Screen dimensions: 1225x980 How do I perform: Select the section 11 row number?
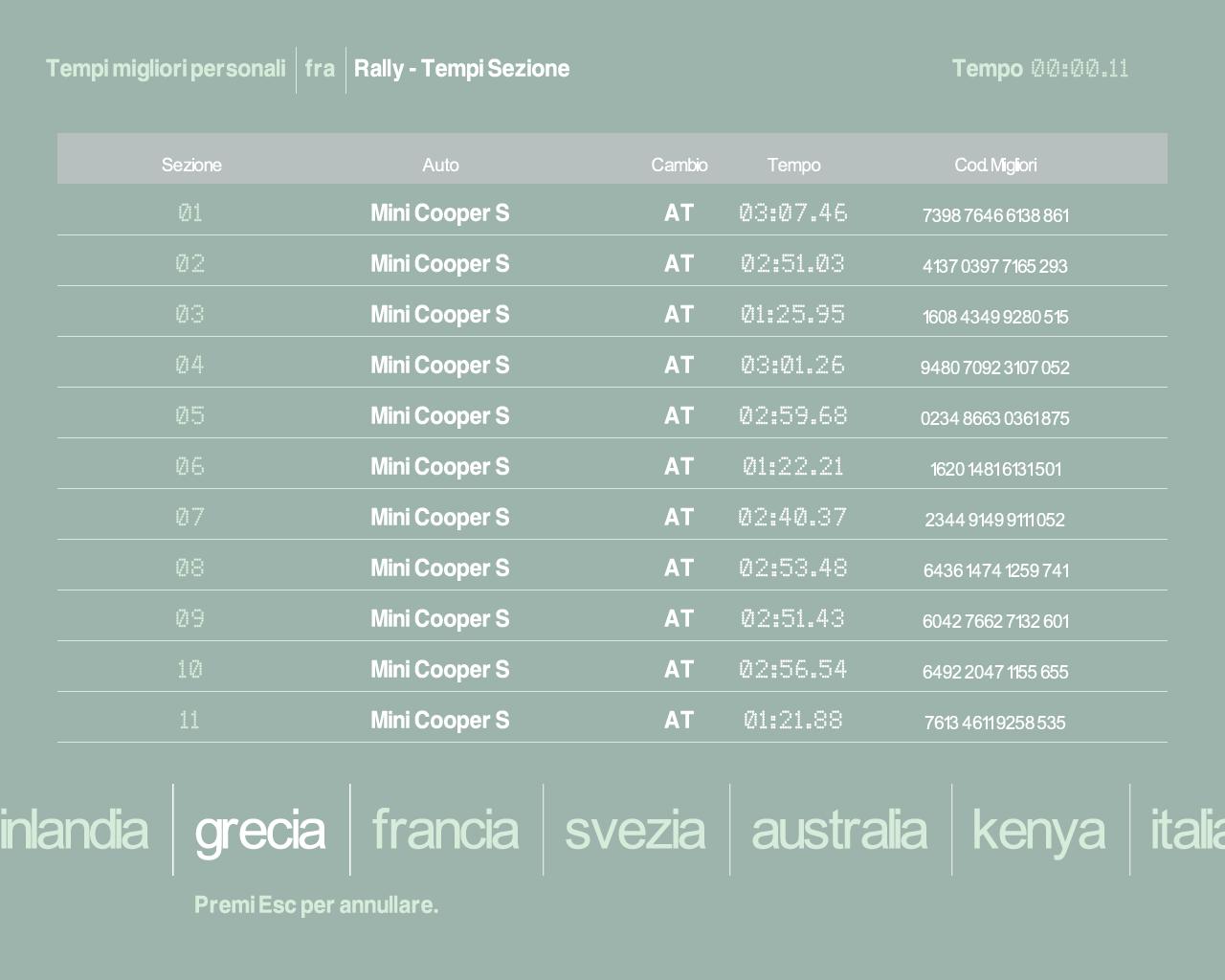[189, 720]
